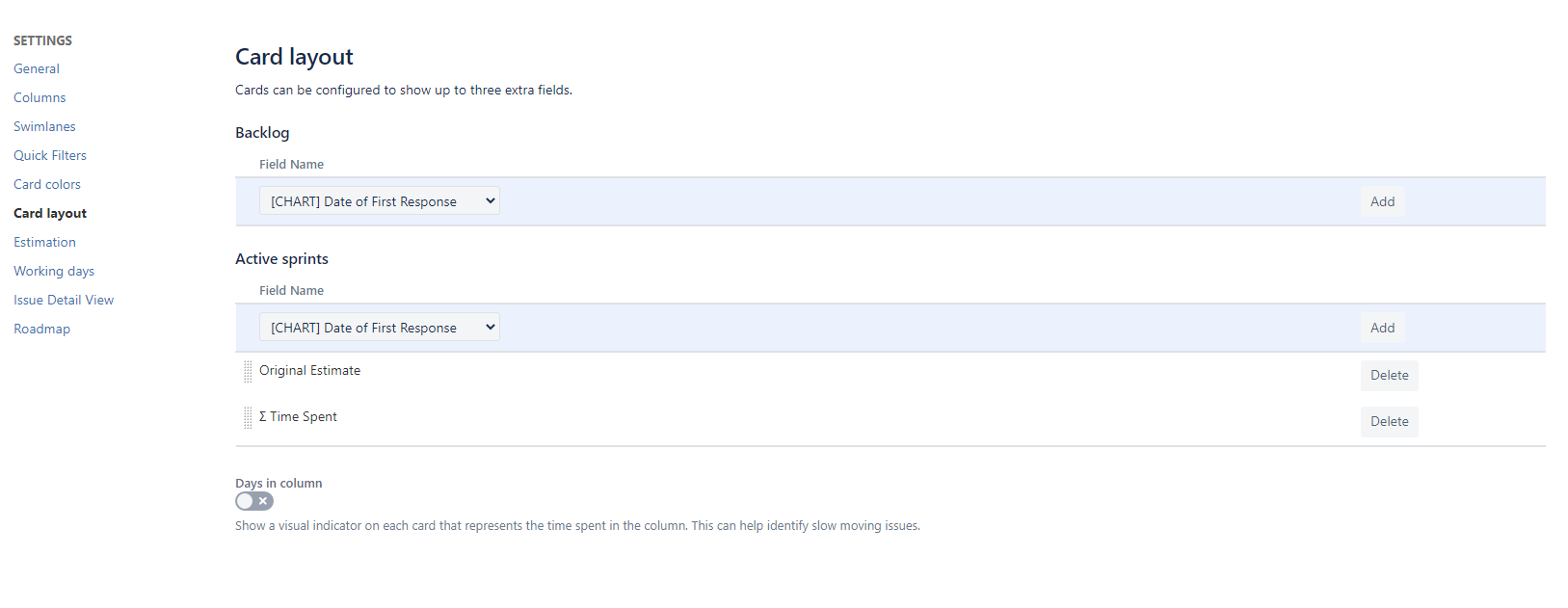Select Card layout in sidebar

pos(50,213)
